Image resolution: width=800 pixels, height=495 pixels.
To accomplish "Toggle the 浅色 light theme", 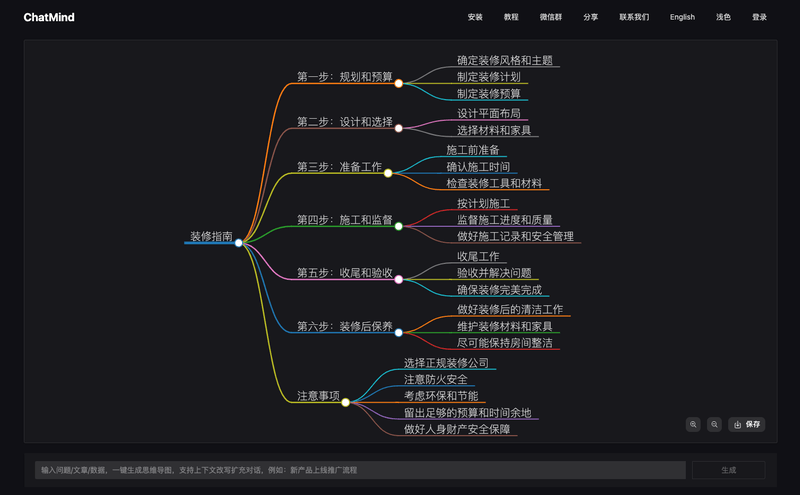I will tap(723, 17).
